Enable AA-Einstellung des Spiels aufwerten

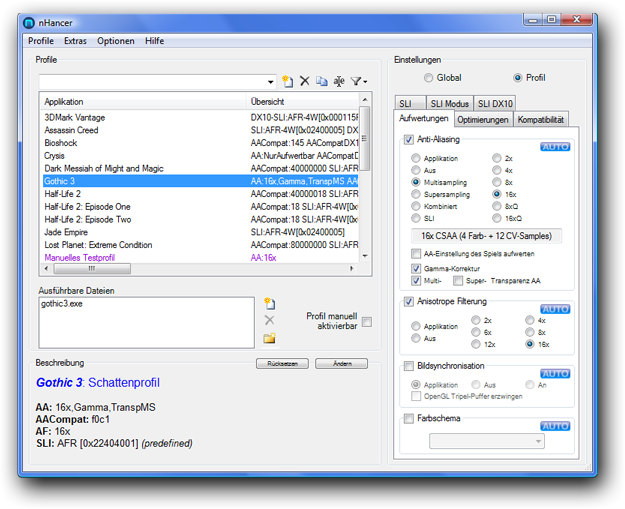tap(416, 254)
